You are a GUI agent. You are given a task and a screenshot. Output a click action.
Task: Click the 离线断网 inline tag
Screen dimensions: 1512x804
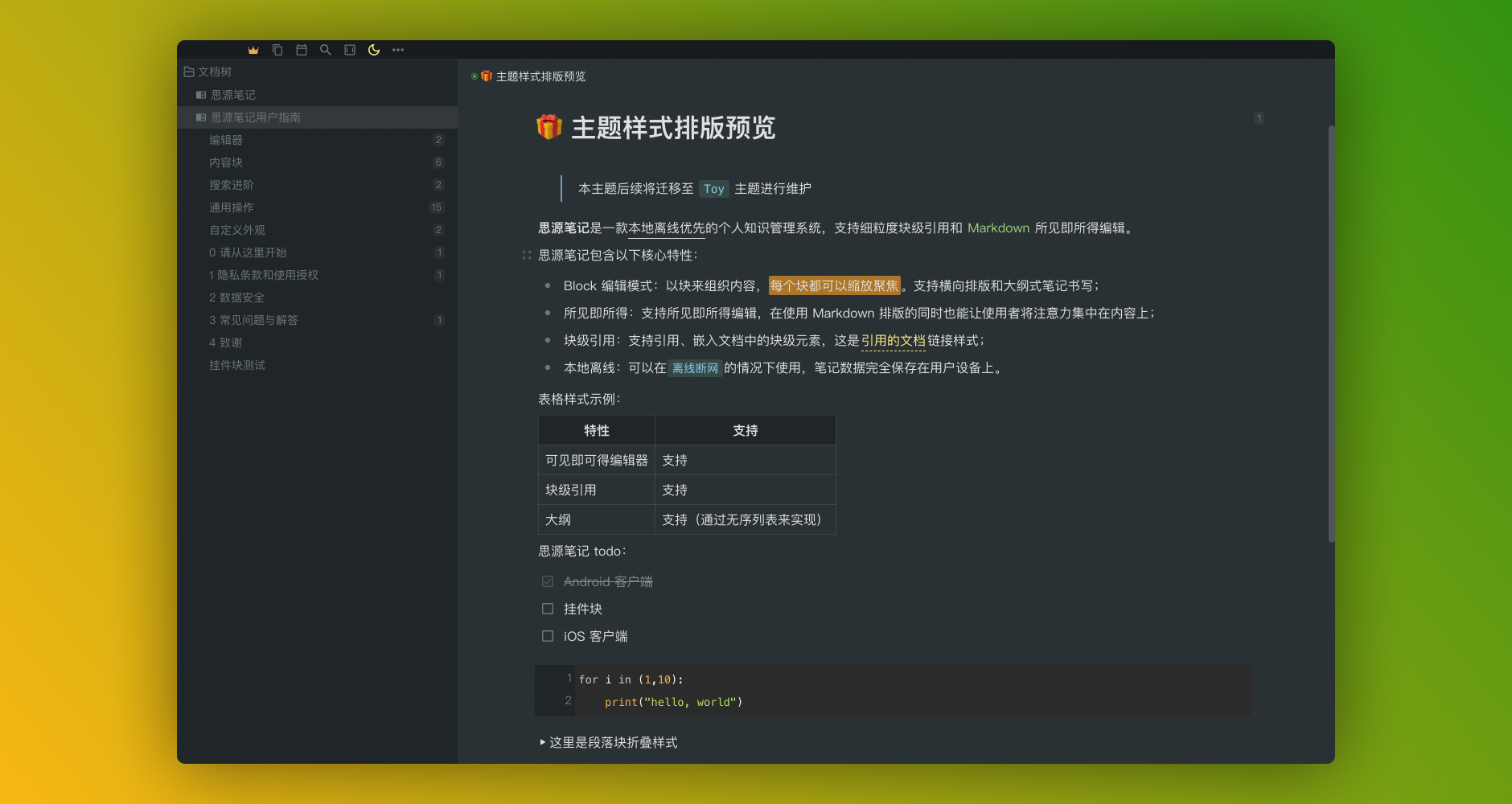coord(695,368)
